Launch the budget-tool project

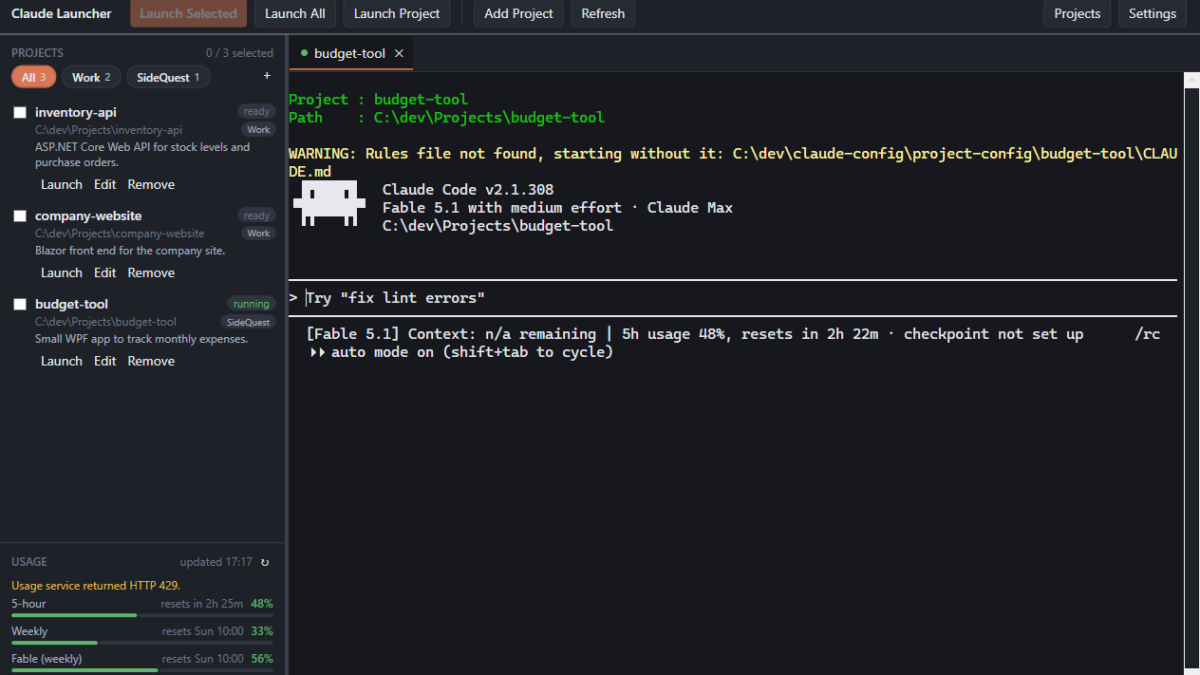click(62, 361)
